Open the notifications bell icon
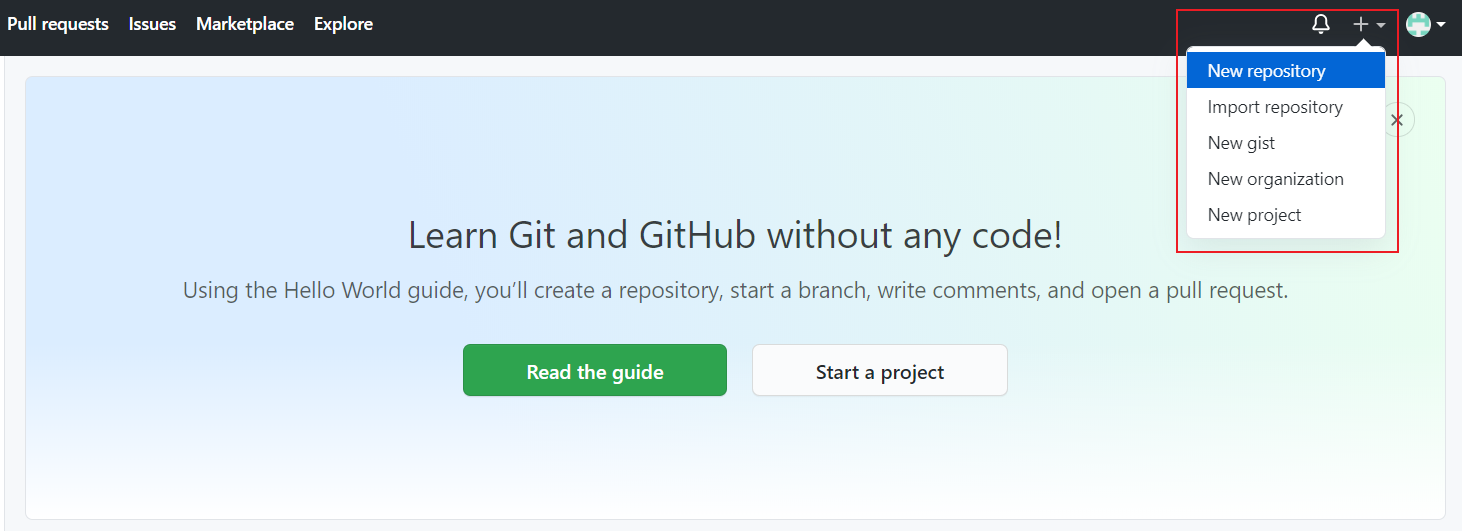Screen dimensions: 1462x531 tap(1321, 24)
